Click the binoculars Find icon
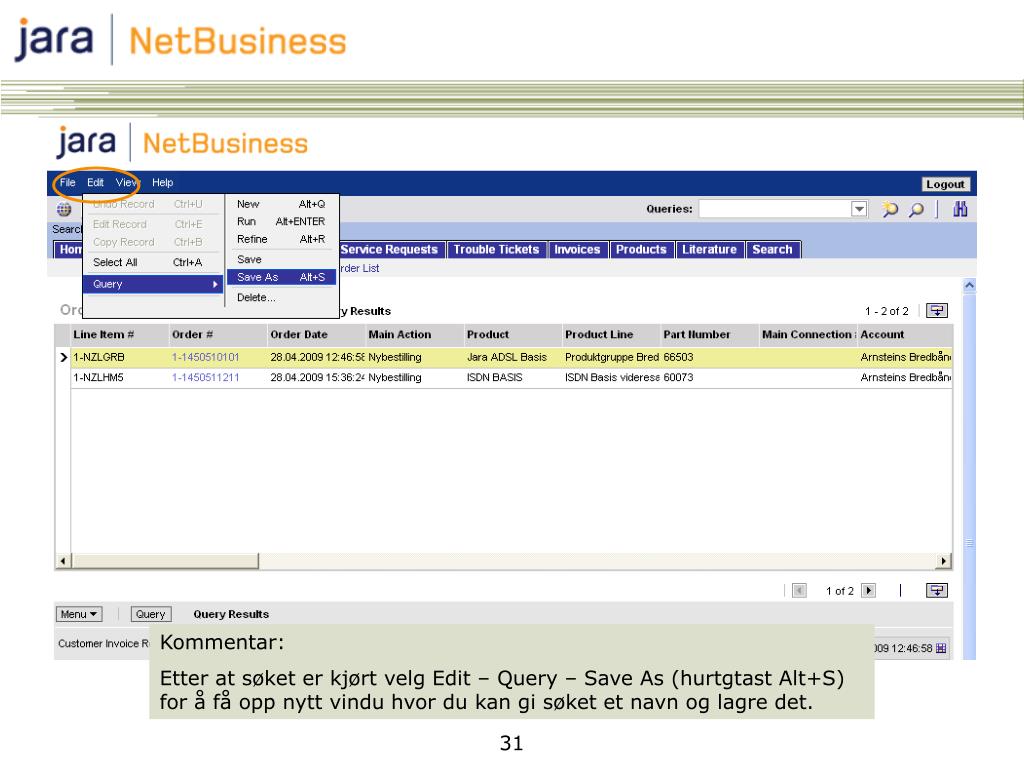Image resolution: width=1024 pixels, height=768 pixels. pyautogui.click(x=960, y=209)
